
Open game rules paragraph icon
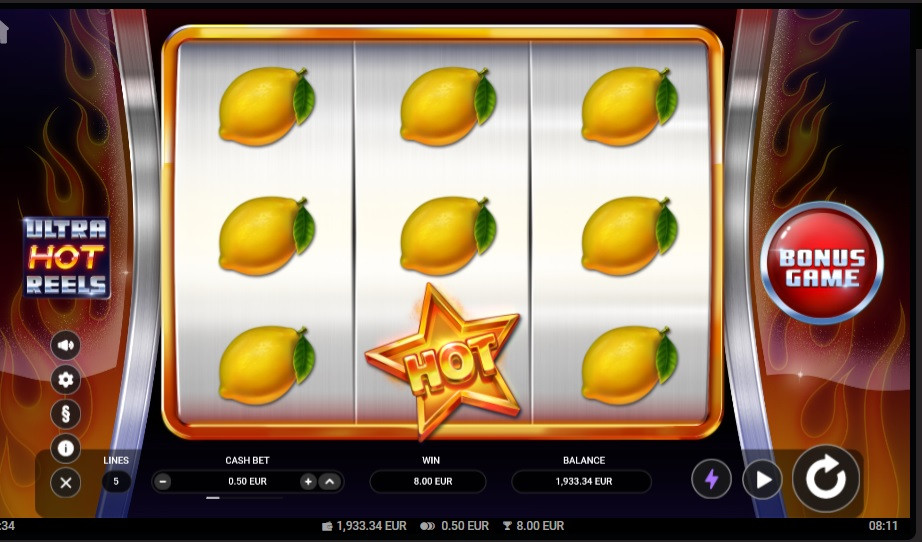coord(66,414)
